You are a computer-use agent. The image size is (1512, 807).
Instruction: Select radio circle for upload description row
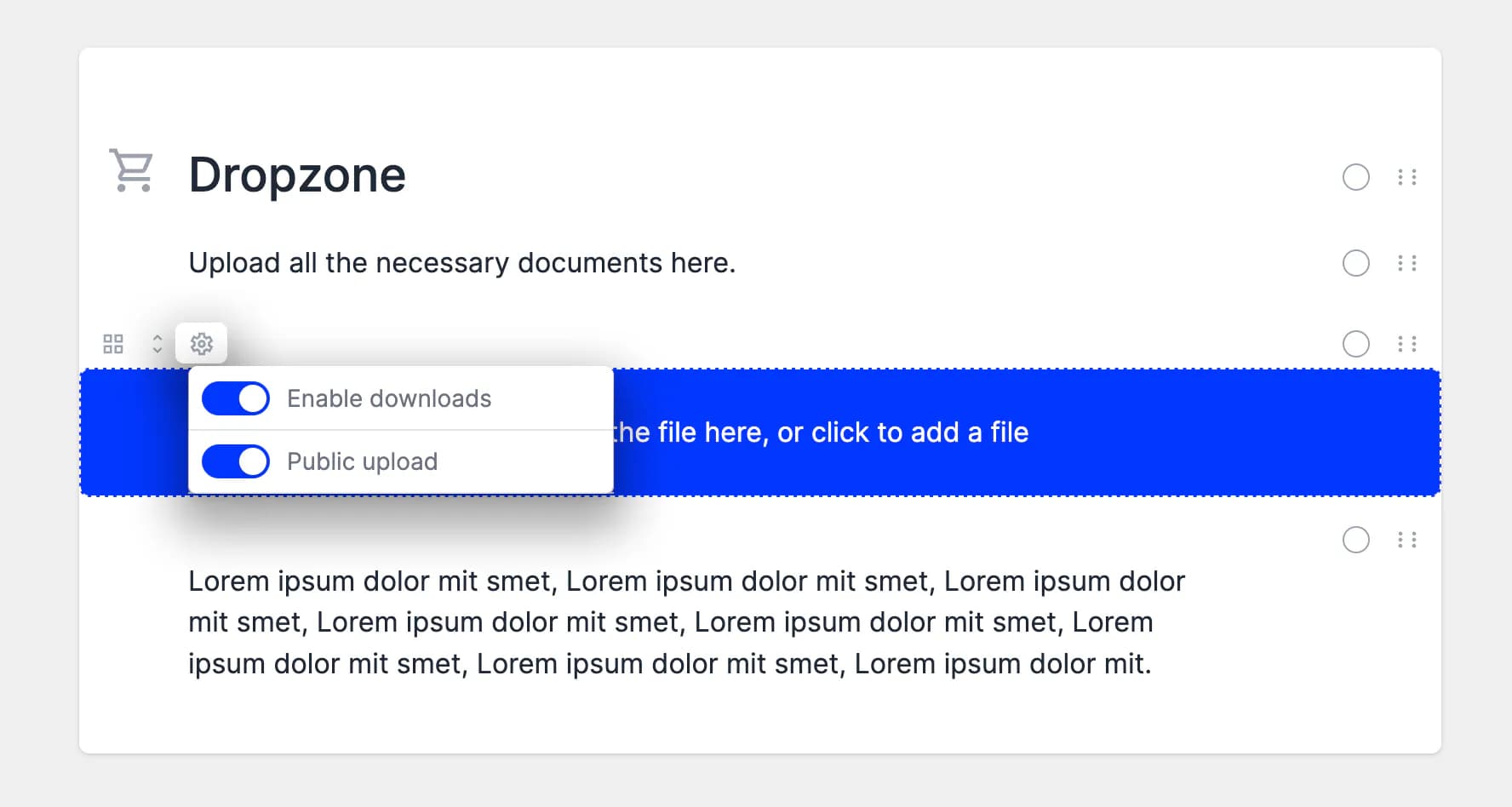[x=1355, y=263]
